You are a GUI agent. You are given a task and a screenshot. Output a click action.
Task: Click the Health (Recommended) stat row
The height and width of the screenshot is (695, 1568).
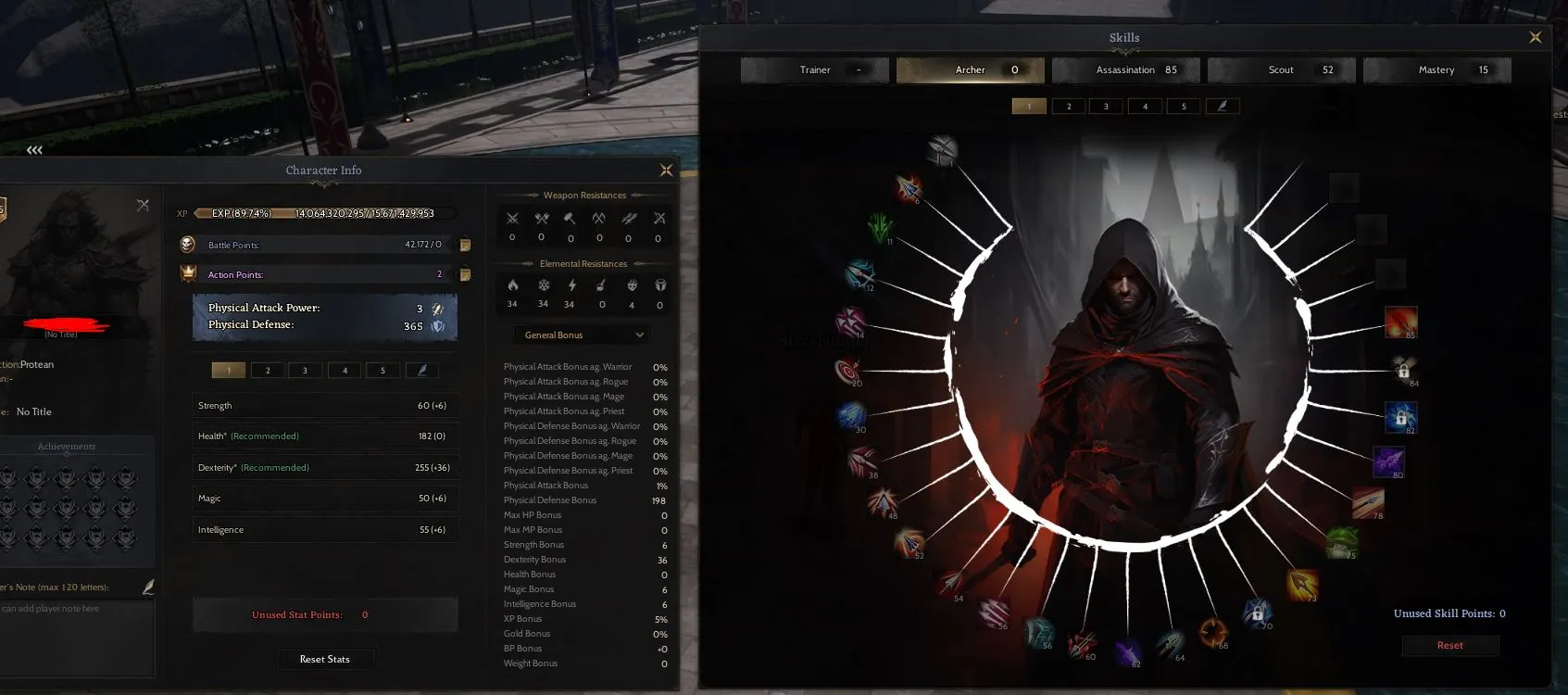325,436
